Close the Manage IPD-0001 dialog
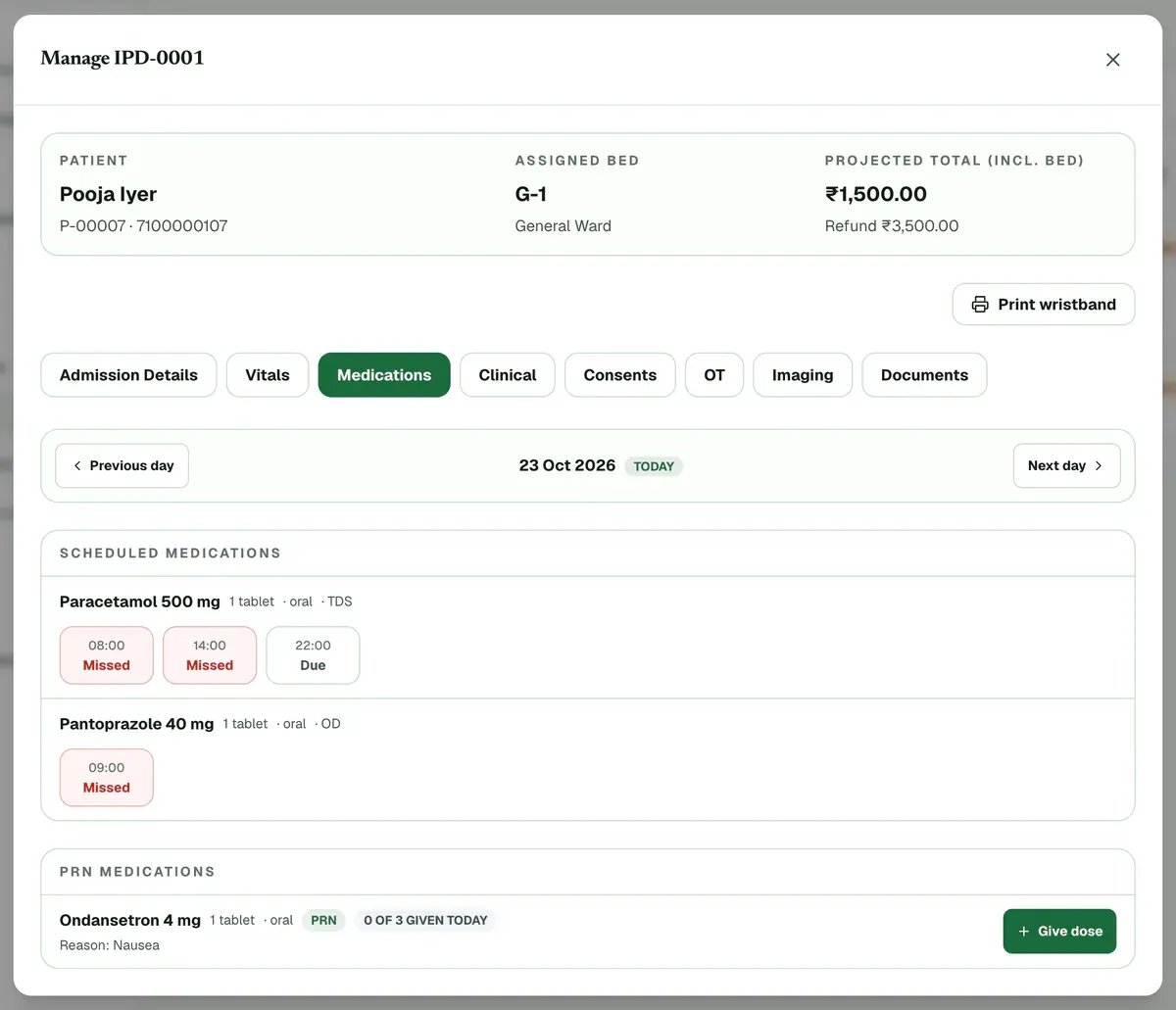The image size is (1176, 1010). click(x=1112, y=60)
